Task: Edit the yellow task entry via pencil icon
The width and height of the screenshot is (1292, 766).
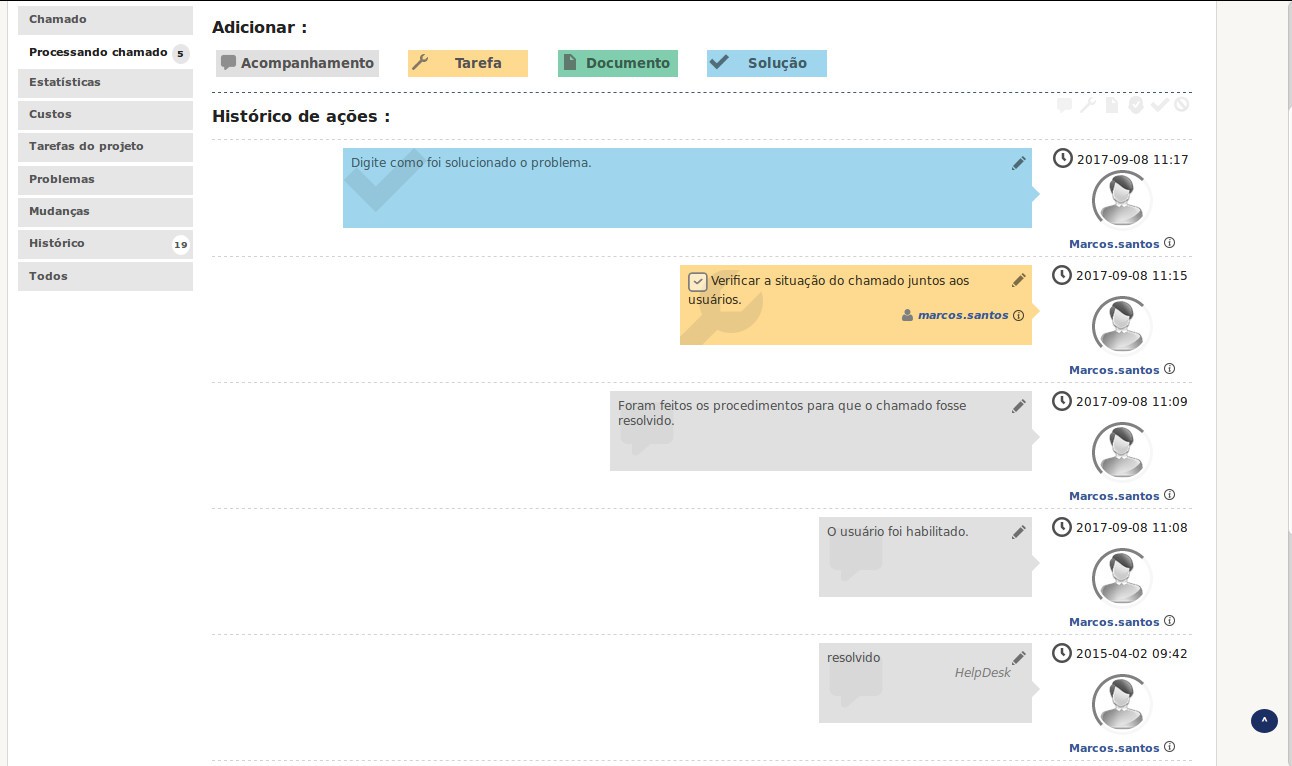Action: [x=1018, y=281]
